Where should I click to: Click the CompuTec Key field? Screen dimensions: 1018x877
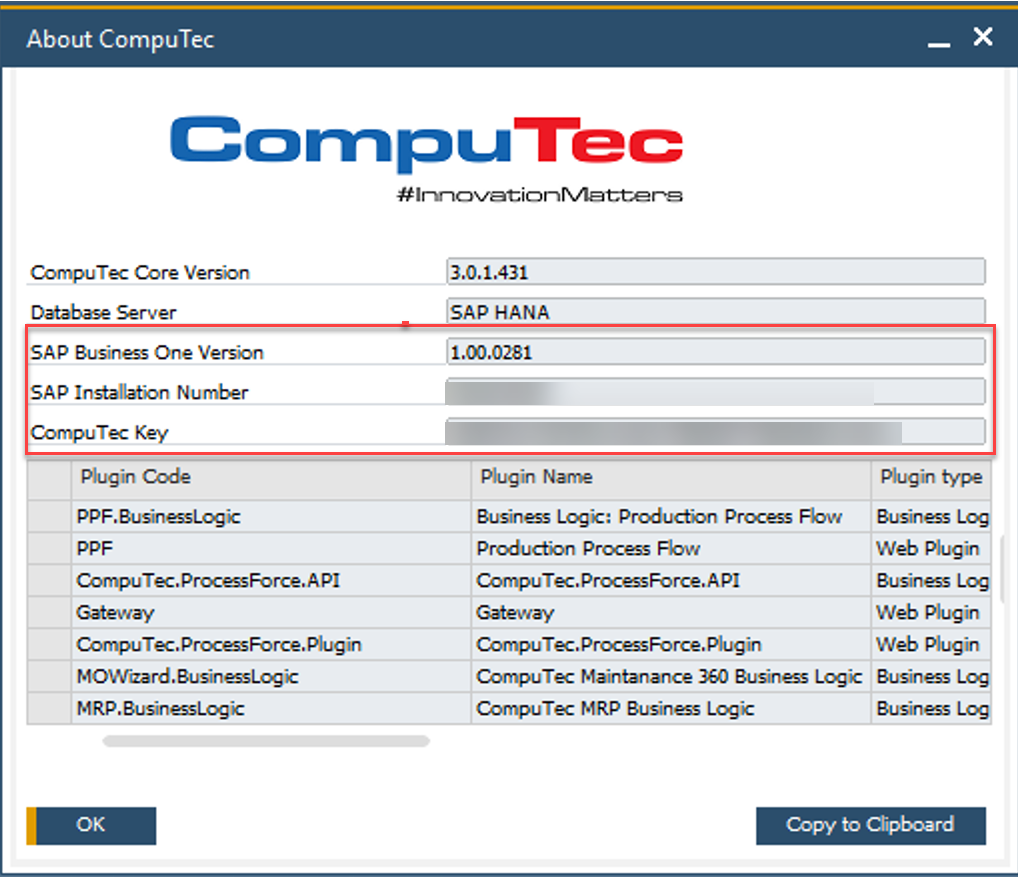click(715, 432)
